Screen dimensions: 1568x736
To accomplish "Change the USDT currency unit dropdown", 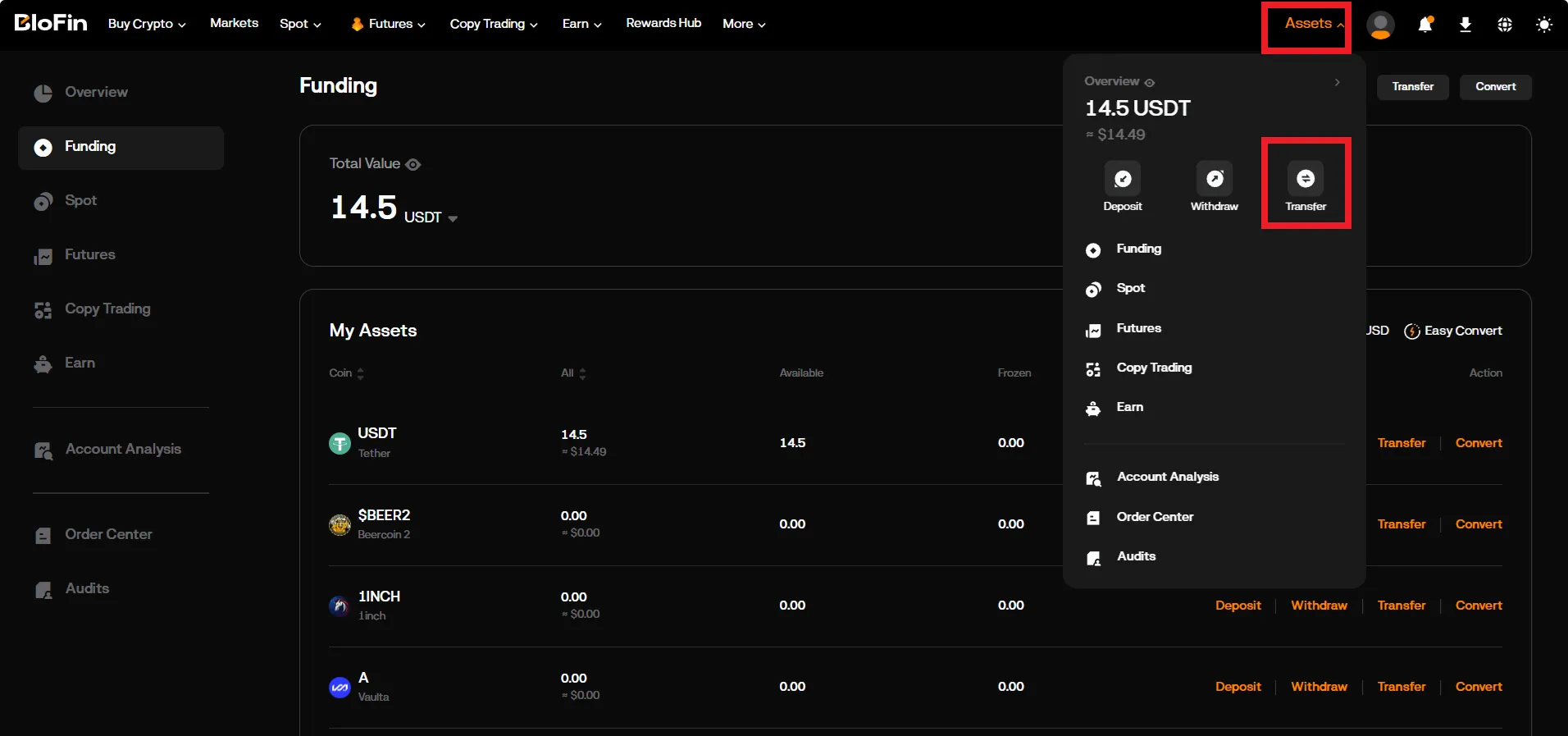I will (x=431, y=217).
